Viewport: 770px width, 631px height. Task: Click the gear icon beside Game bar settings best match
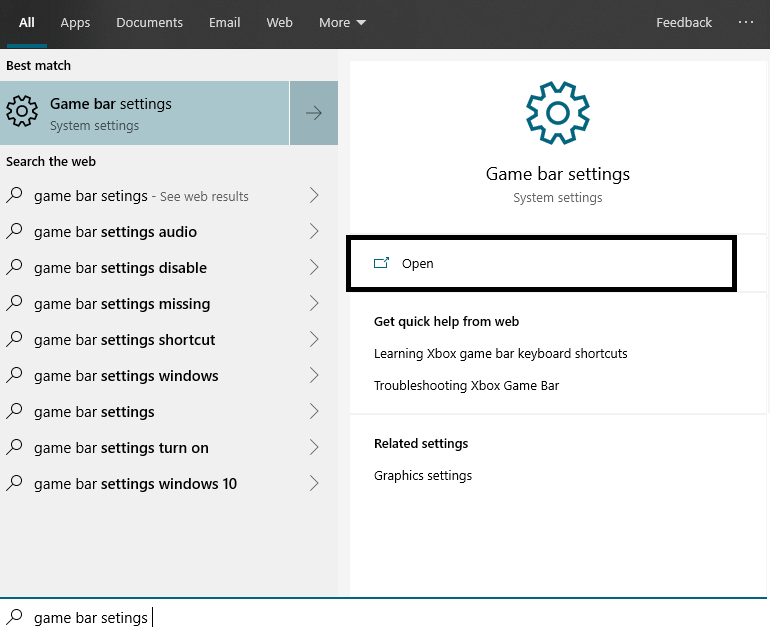(22, 111)
